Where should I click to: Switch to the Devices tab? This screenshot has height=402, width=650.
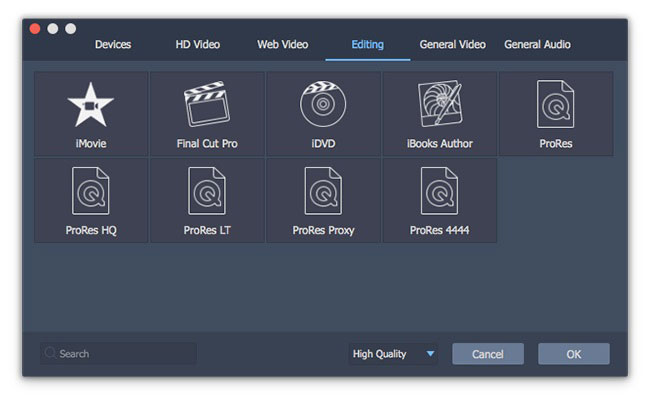113,44
